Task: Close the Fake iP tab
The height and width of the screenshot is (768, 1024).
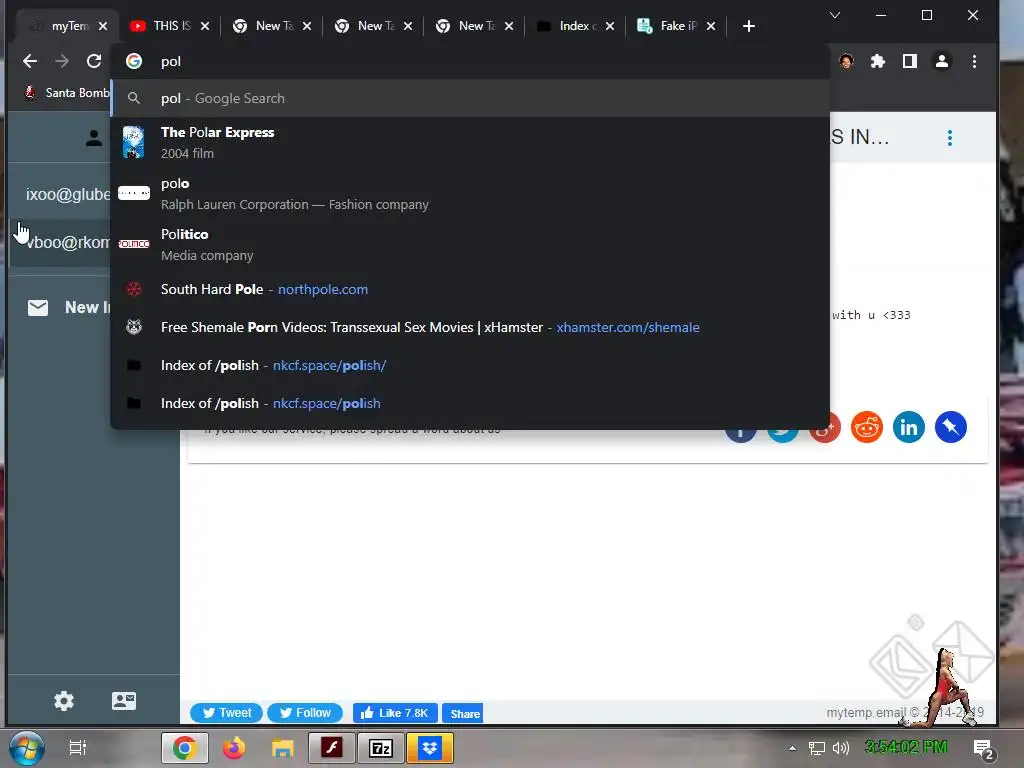Action: [x=711, y=26]
